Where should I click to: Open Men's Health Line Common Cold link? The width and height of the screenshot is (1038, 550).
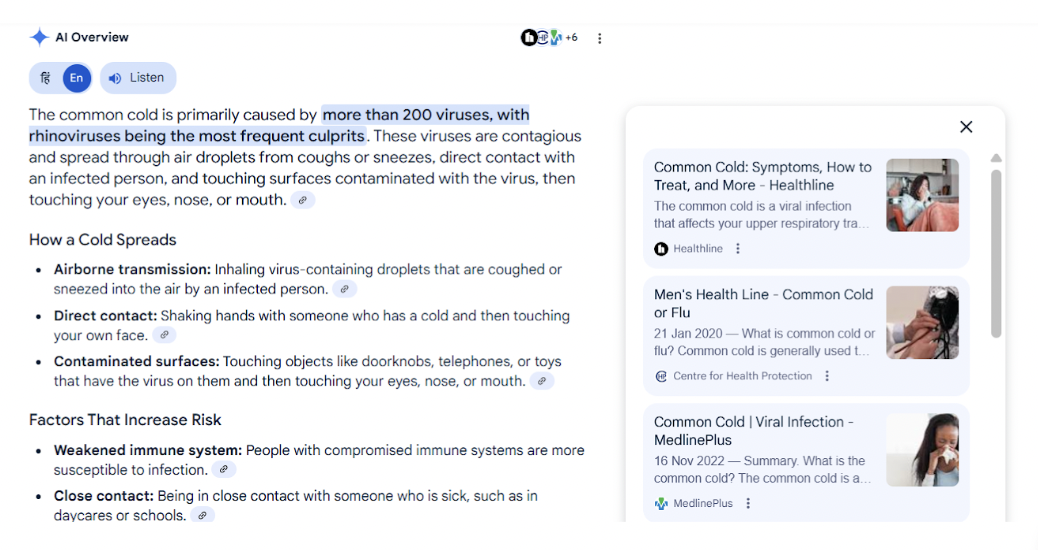[x=763, y=303]
